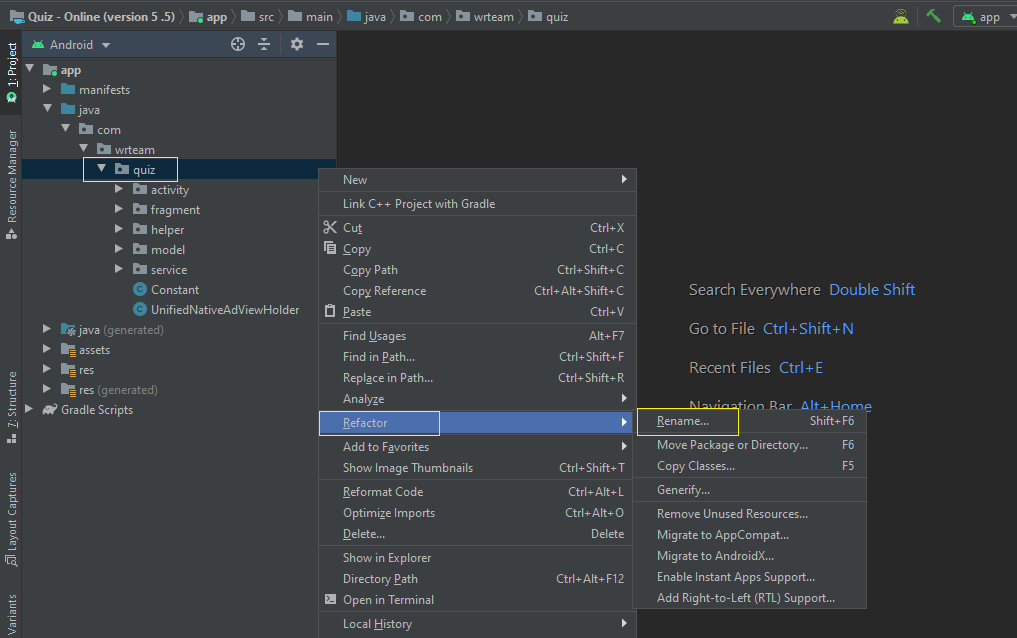
Task: Choose Directory Path menu item
Action: tap(477, 579)
